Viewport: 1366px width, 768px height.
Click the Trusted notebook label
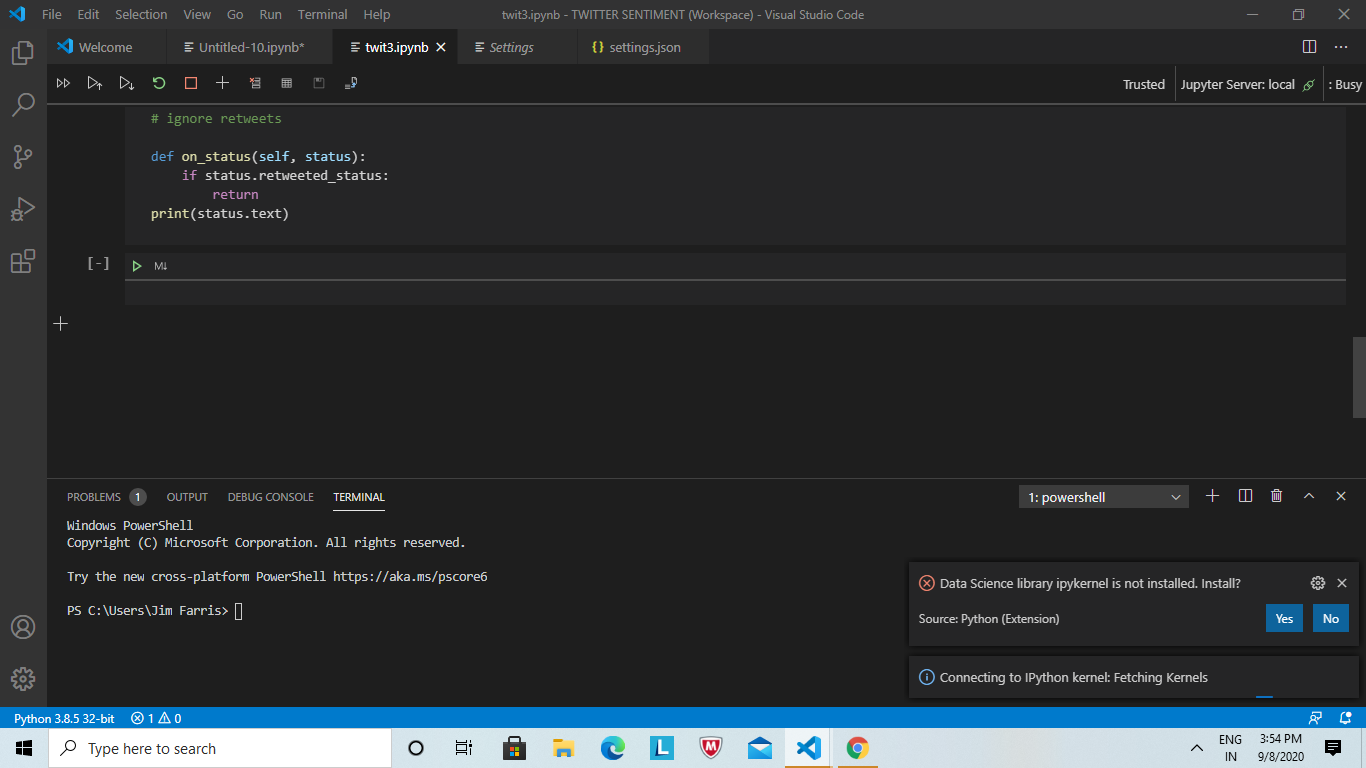click(1144, 84)
